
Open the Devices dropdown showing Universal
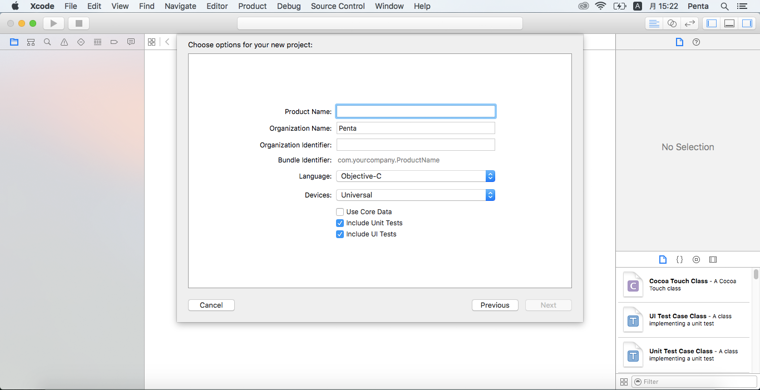(x=415, y=195)
